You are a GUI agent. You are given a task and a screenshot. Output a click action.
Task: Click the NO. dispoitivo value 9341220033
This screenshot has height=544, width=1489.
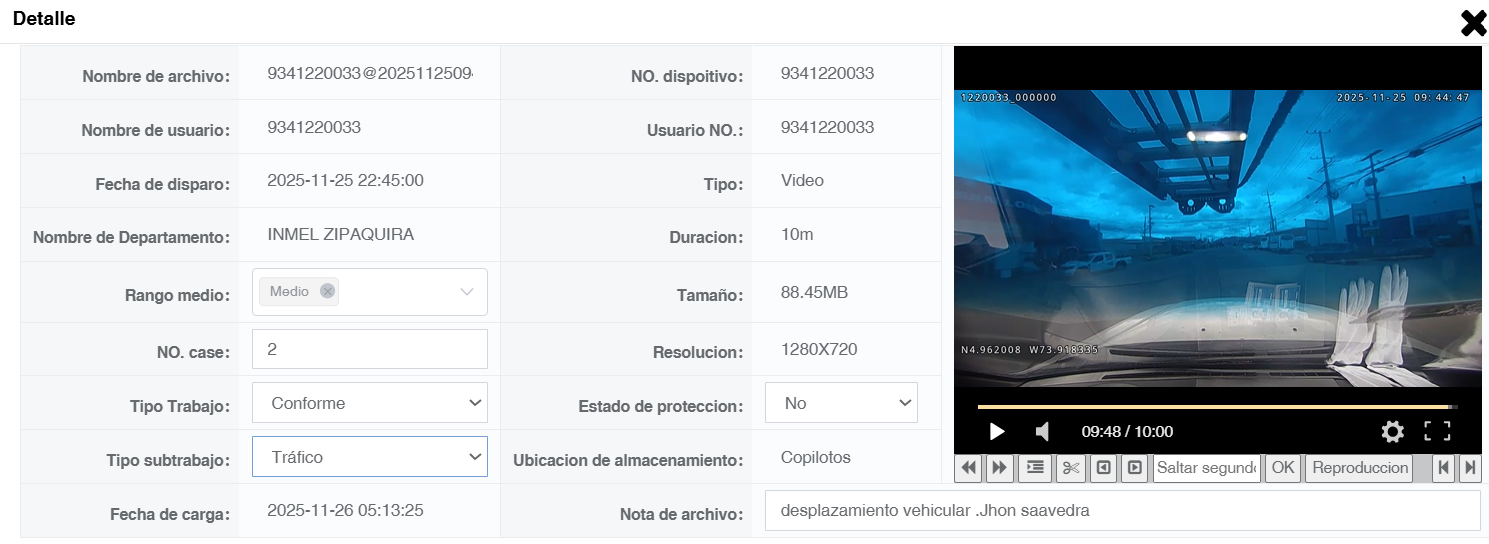click(827, 74)
